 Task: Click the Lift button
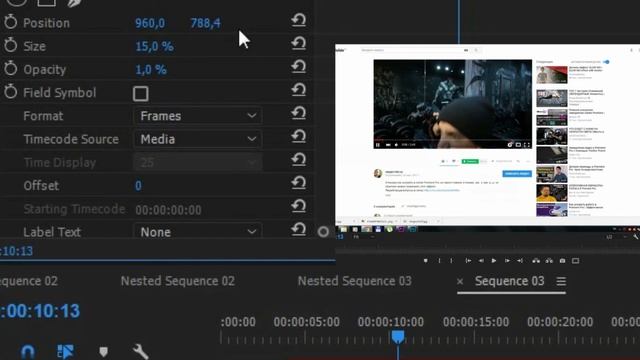(x=536, y=260)
